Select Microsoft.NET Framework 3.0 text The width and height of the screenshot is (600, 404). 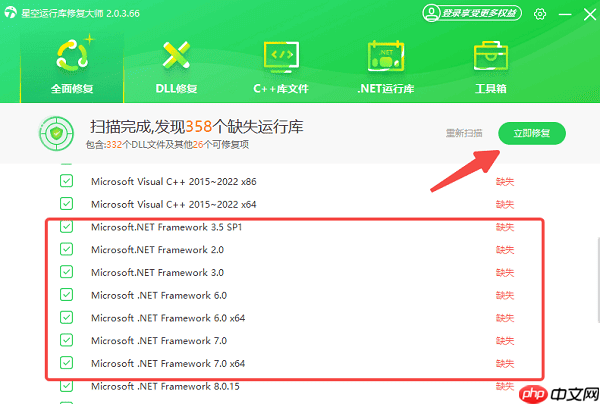(x=157, y=273)
